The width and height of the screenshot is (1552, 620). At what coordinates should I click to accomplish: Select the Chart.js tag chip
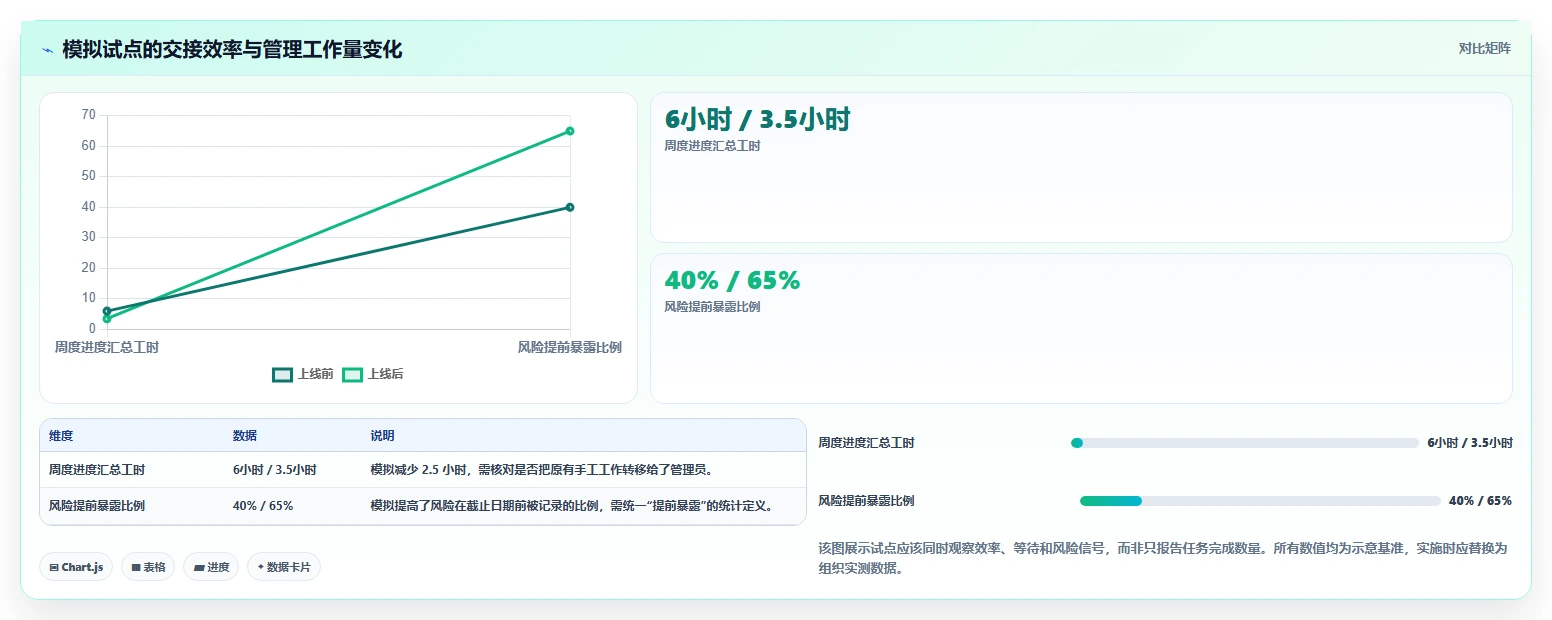(76, 567)
